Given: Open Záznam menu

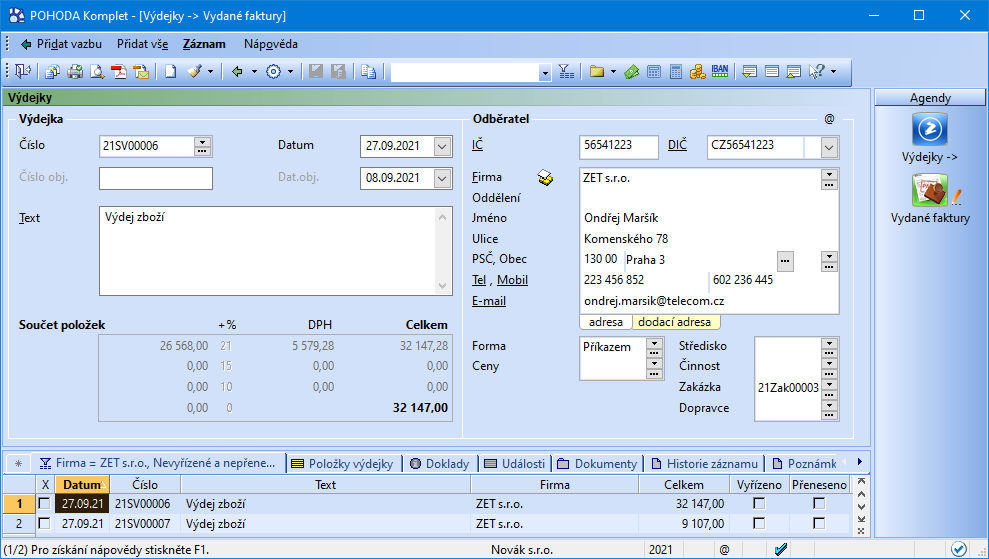Looking at the screenshot, I should (204, 44).
